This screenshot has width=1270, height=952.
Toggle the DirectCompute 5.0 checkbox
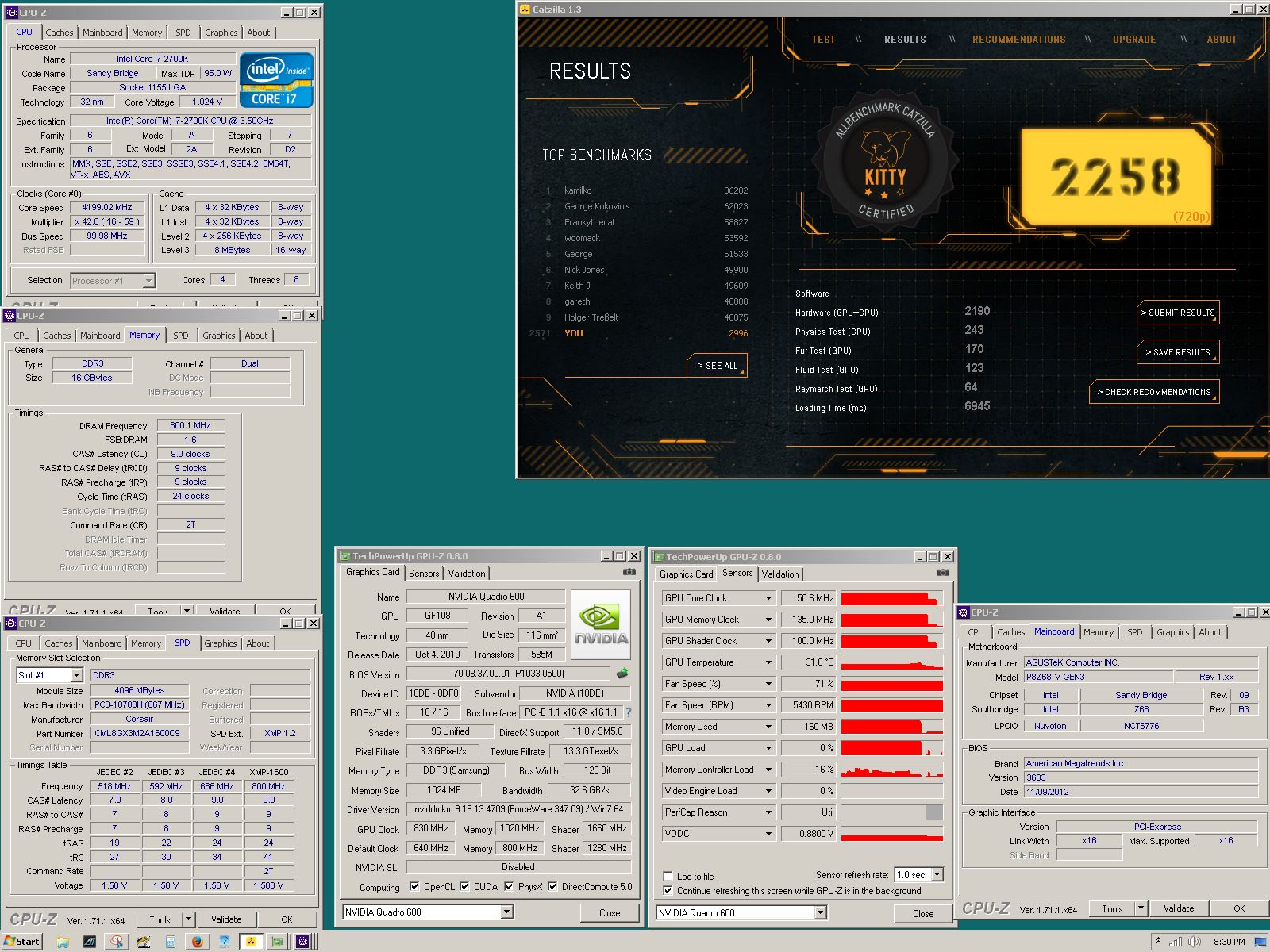coord(552,887)
